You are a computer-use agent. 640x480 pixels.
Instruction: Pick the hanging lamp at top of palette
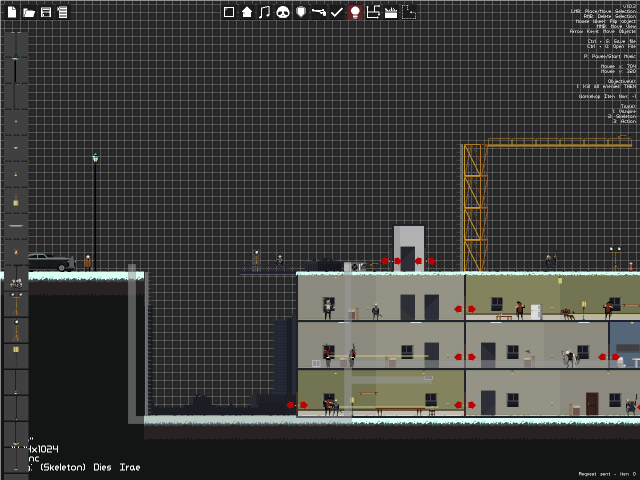pyautogui.click(x=16, y=45)
